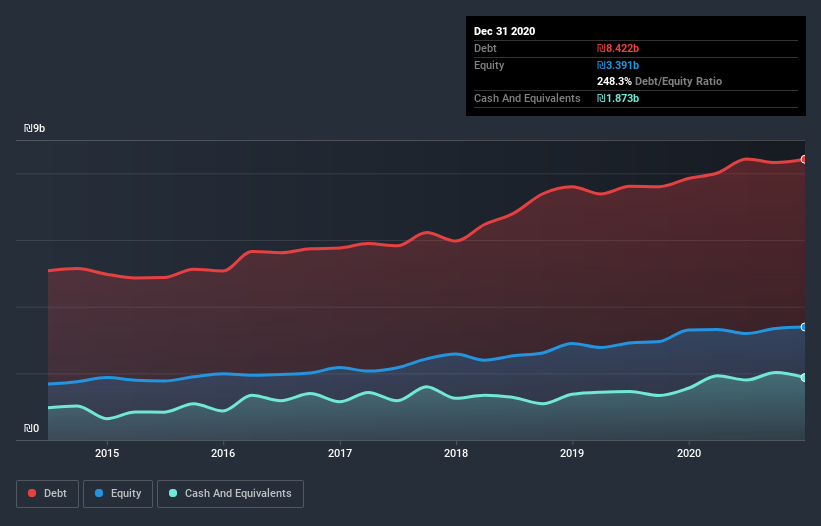The image size is (821, 526).
Task: Click the Debt label in tooltip
Action: point(485,48)
